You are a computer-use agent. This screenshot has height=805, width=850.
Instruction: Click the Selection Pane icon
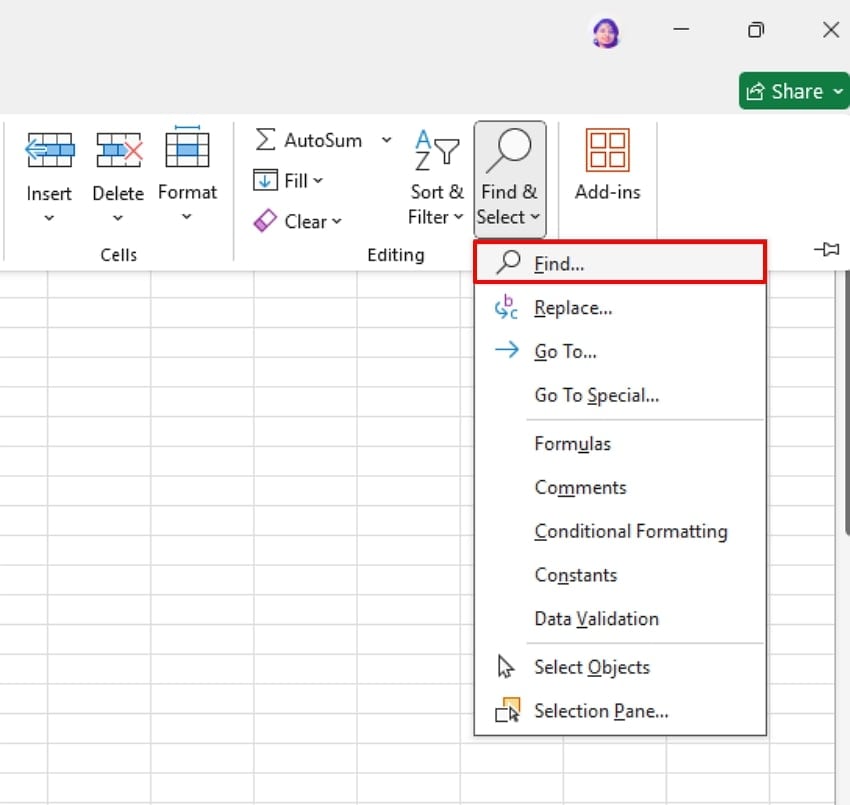click(x=507, y=710)
